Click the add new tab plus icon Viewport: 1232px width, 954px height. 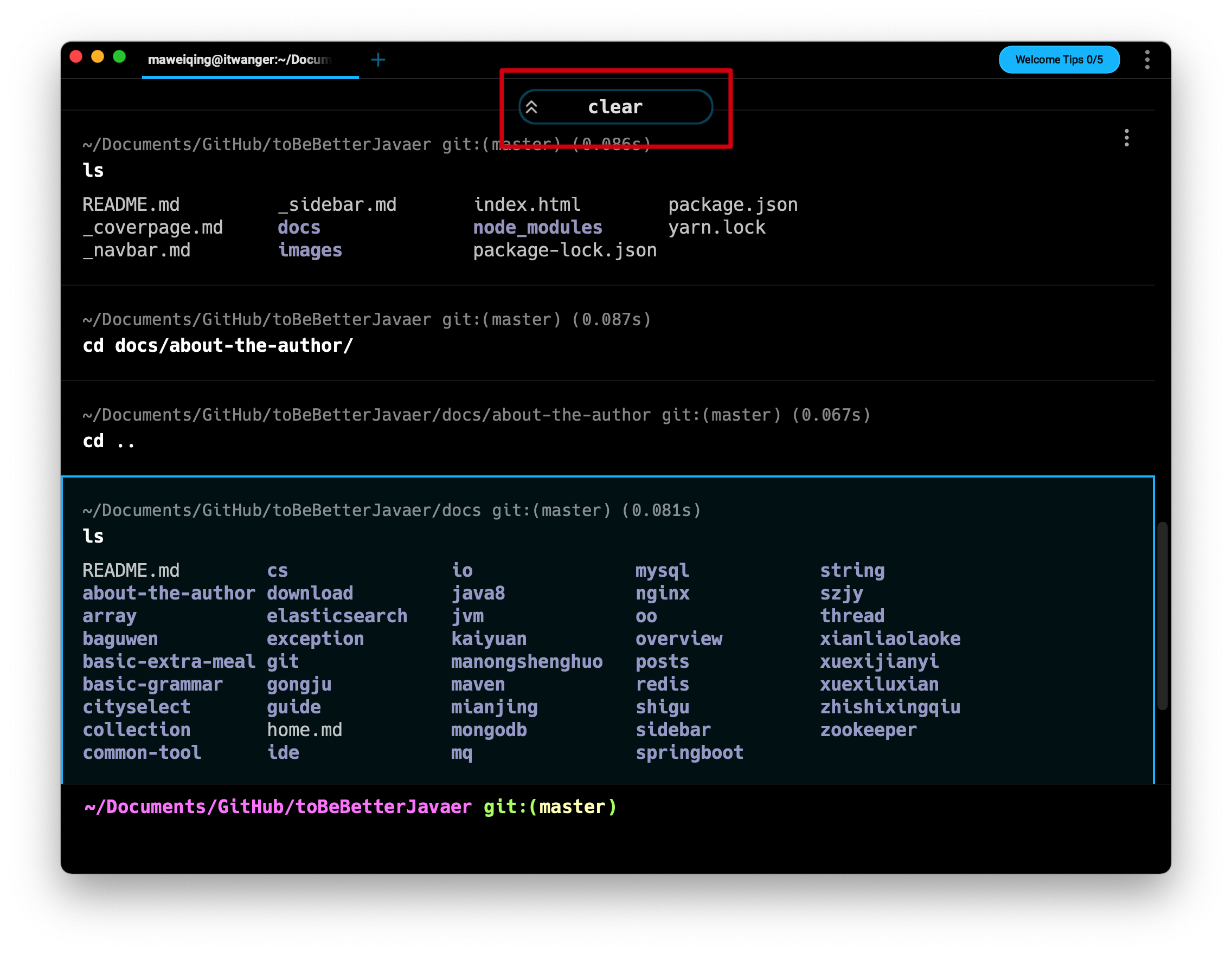tap(379, 60)
